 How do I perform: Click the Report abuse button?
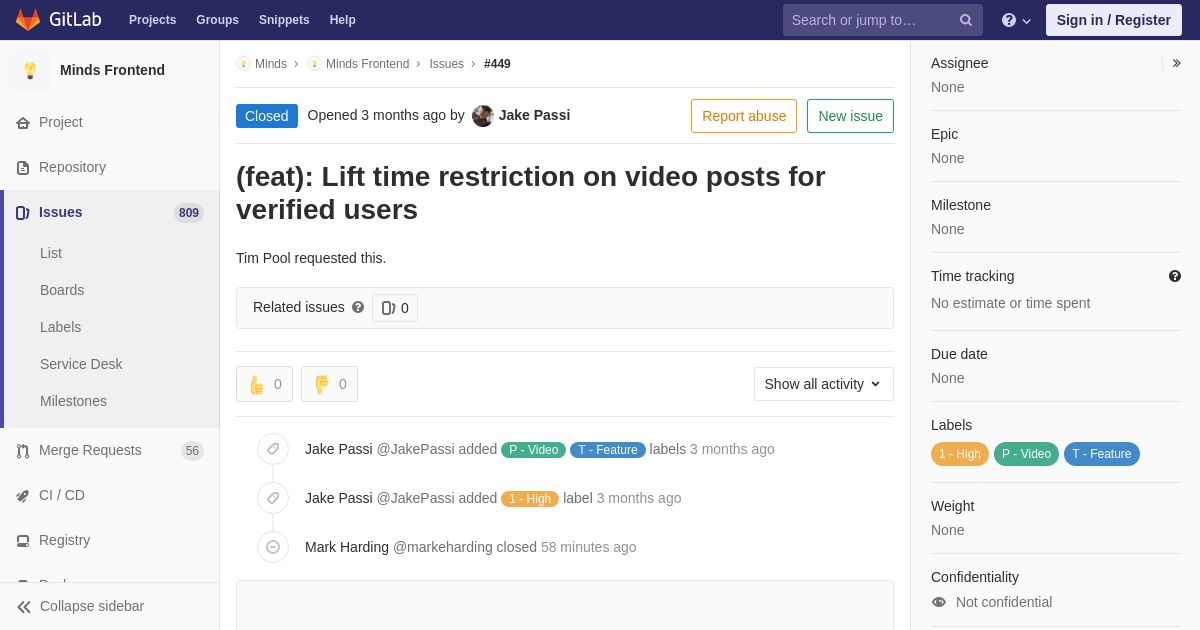(744, 116)
